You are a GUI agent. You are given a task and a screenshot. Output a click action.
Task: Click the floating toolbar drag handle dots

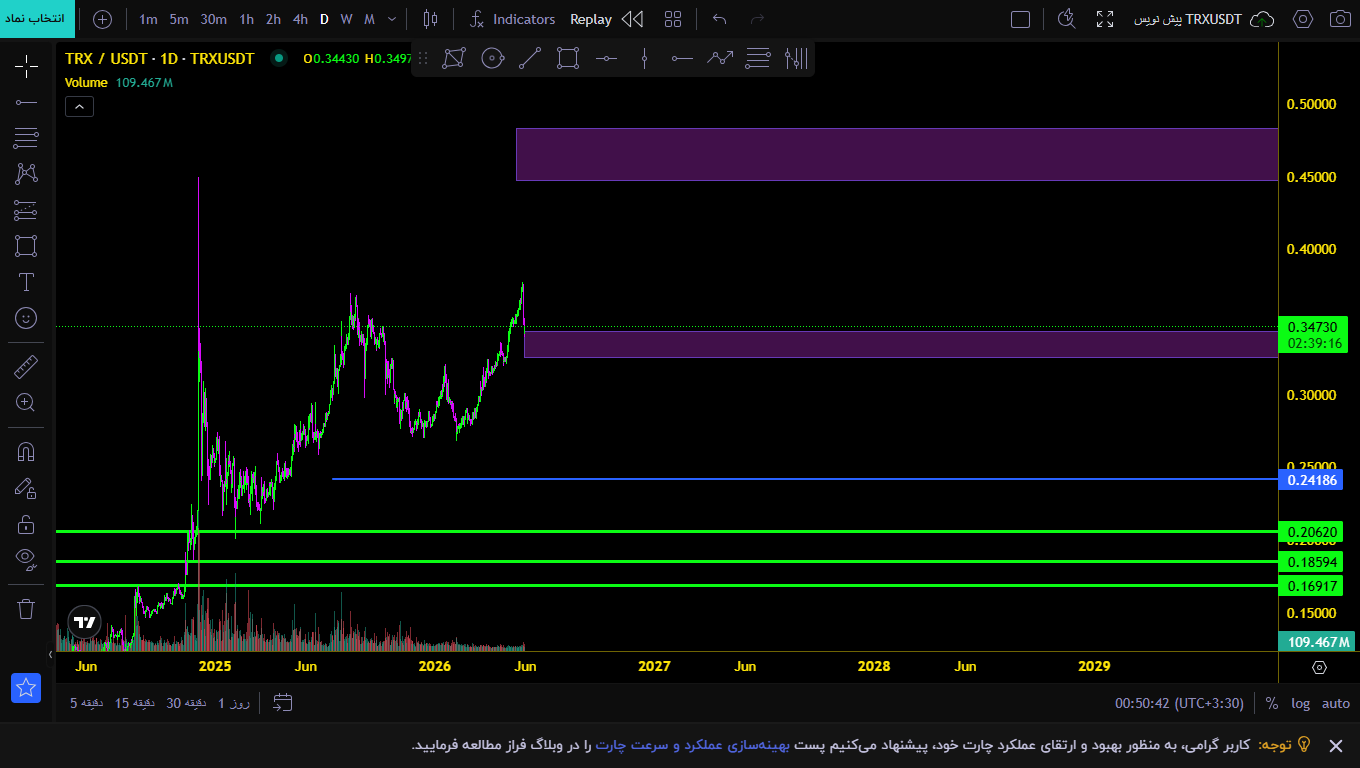(423, 59)
